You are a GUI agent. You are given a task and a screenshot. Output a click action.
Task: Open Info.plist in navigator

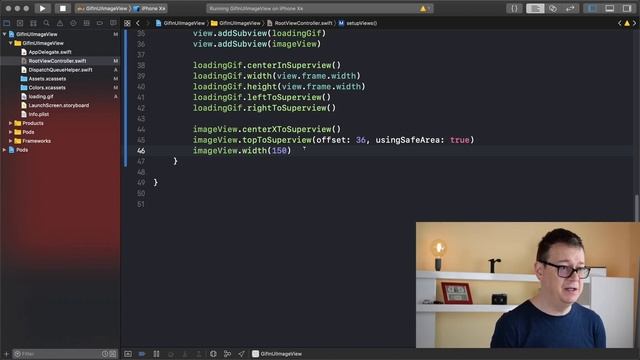pyautogui.click(x=39, y=114)
